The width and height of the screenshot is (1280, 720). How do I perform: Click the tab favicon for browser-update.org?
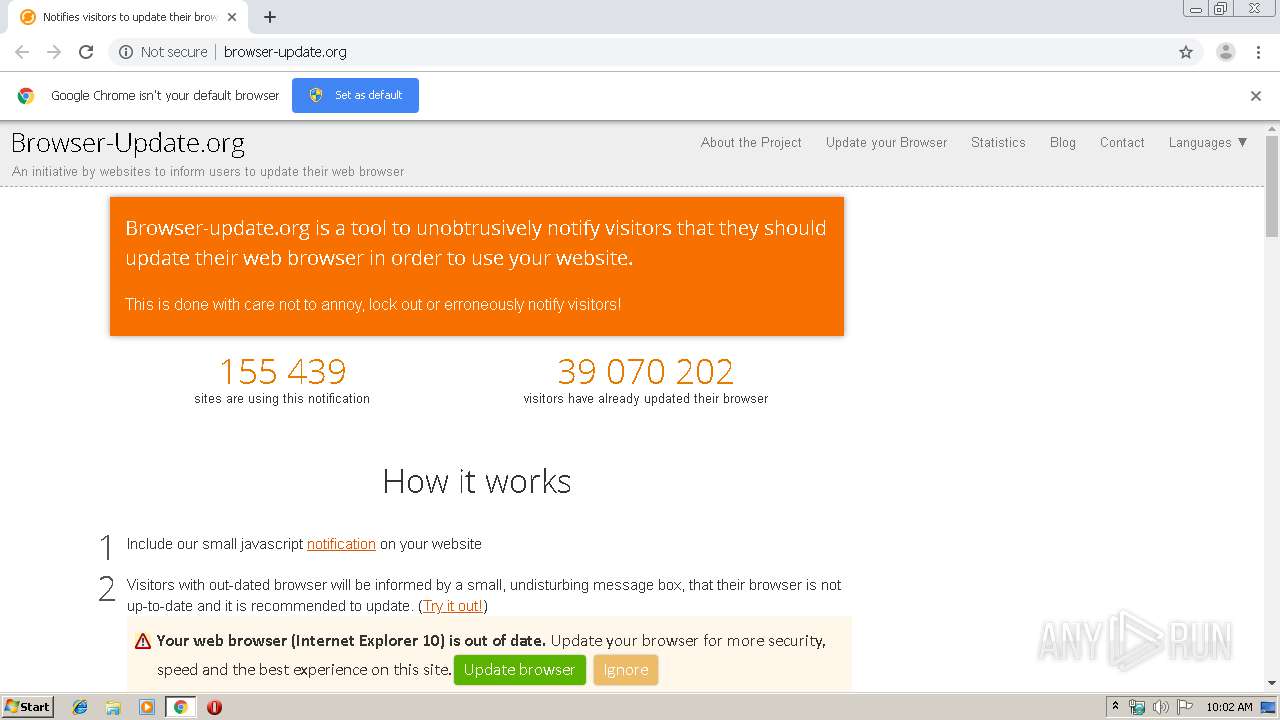[28, 17]
